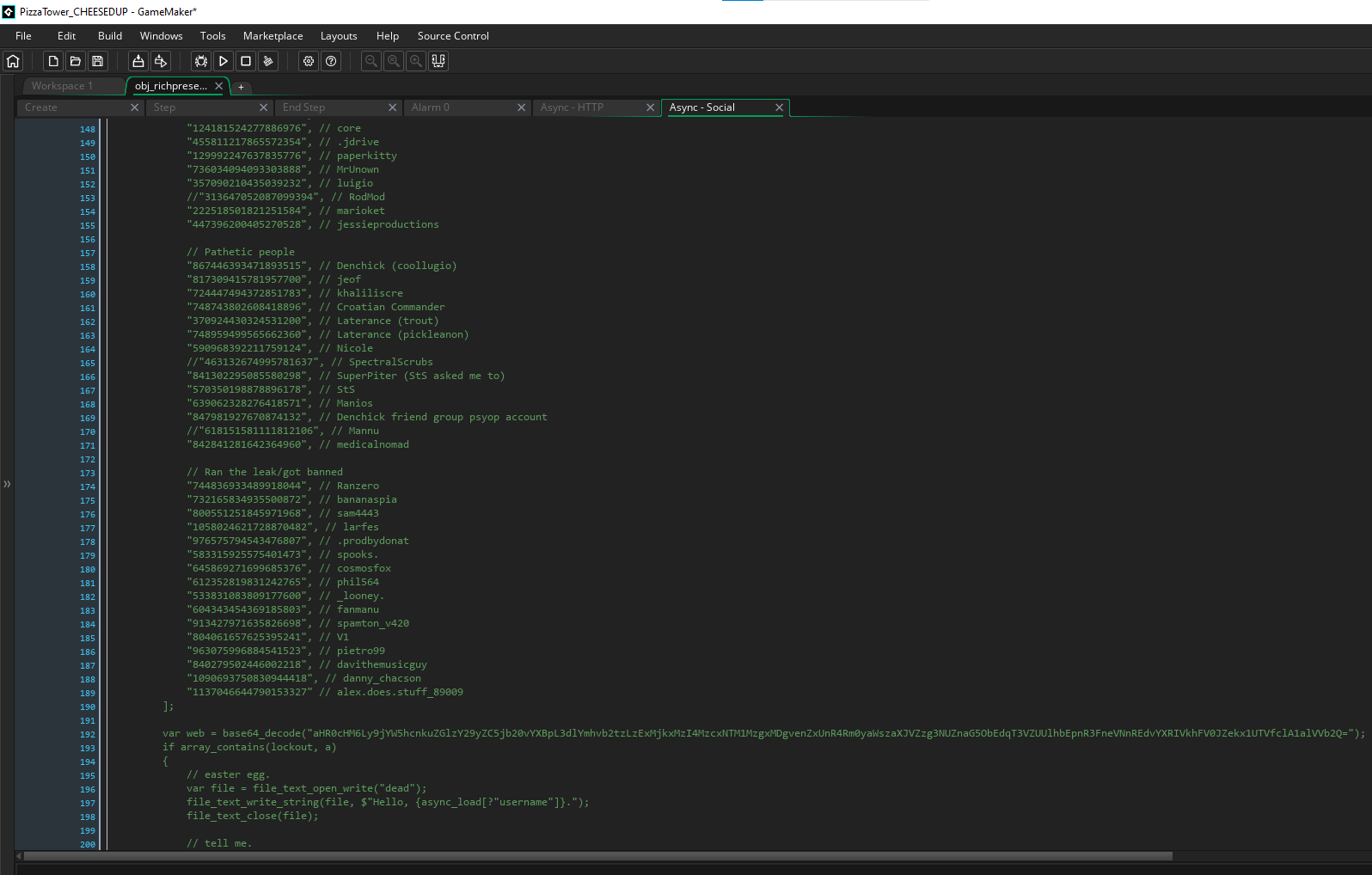This screenshot has width=1372, height=875.
Task: Click line number 157 in the gutter
Action: tap(88, 253)
